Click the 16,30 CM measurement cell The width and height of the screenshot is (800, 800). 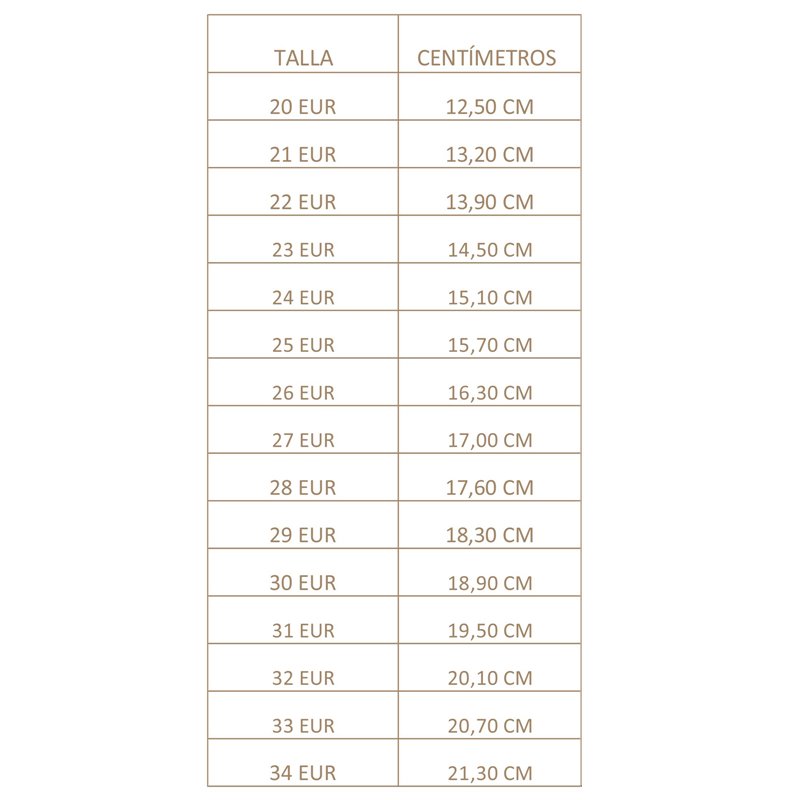[489, 392]
